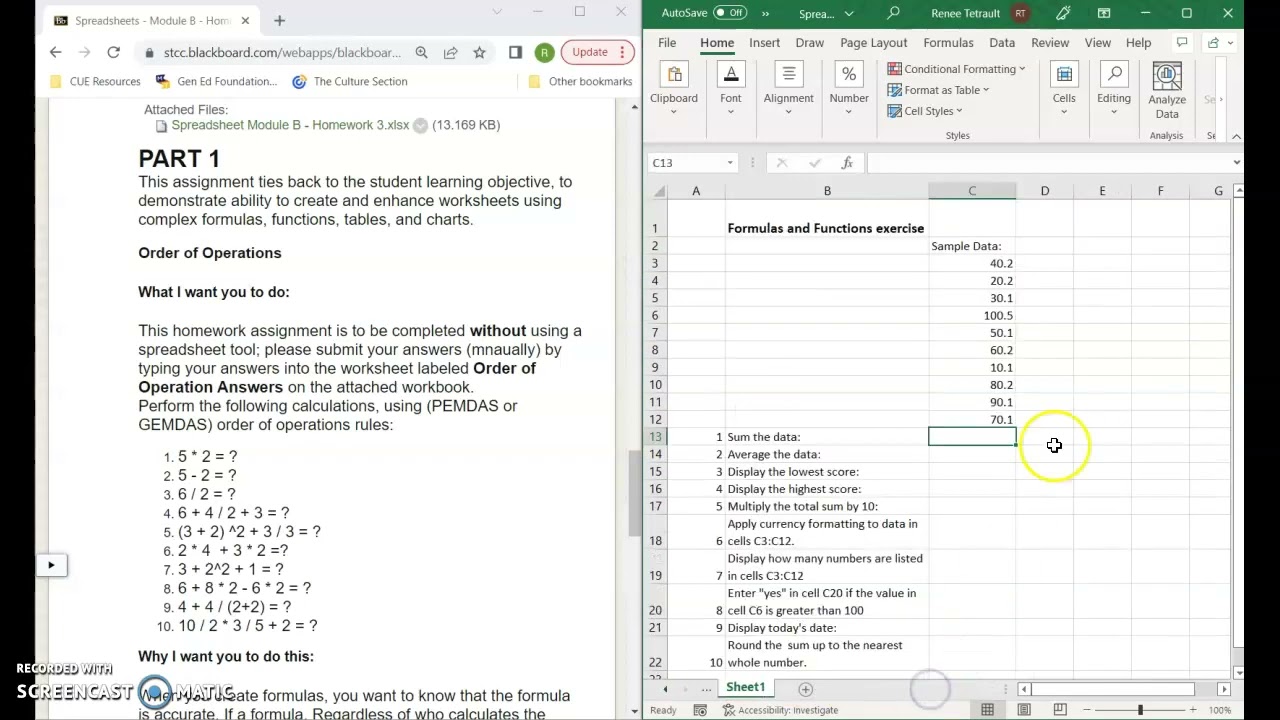
Task: Open the Page Layout ribbon tab
Action: 874,43
